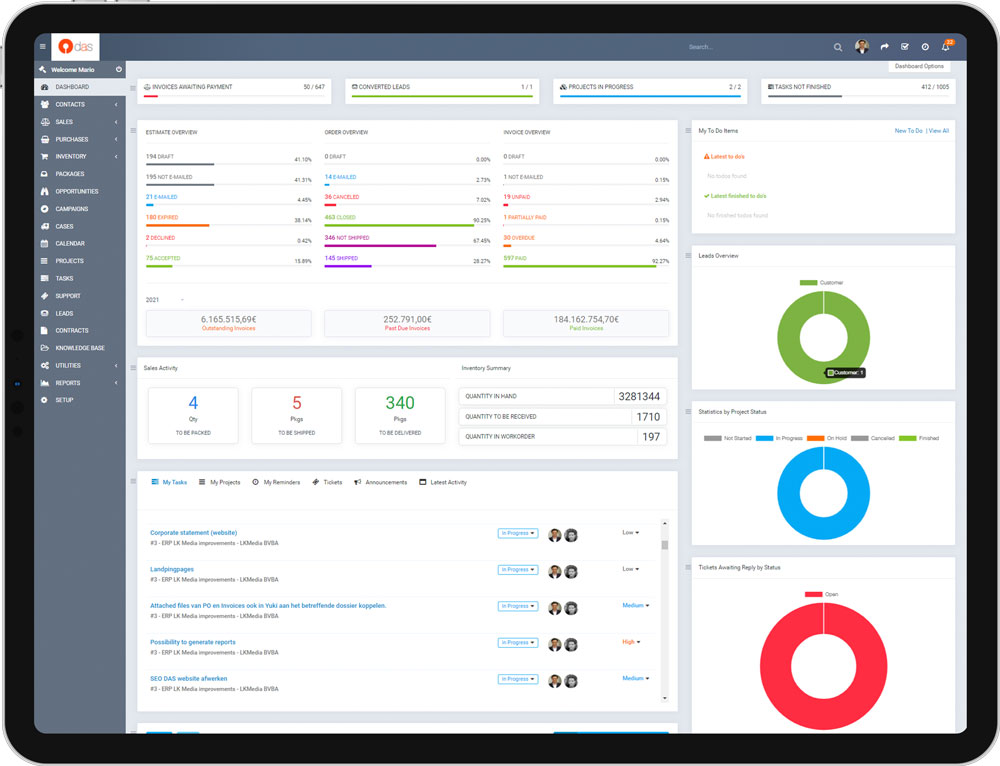Screen dimensions: 1000x766
Task: Toggle the hamburger menu icon
Action: [x=43, y=47]
